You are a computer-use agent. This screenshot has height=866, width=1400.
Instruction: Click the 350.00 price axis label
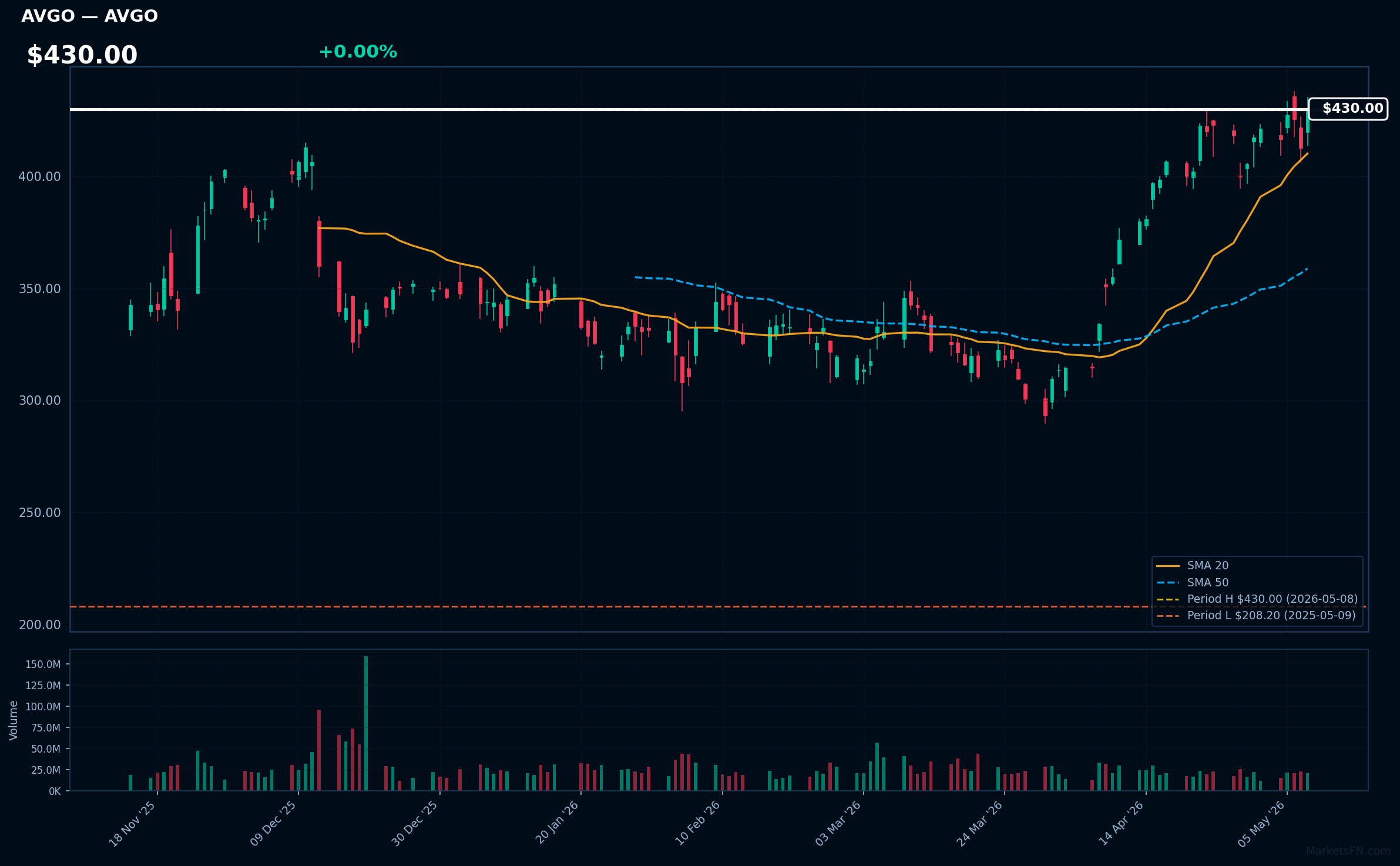(x=39, y=288)
